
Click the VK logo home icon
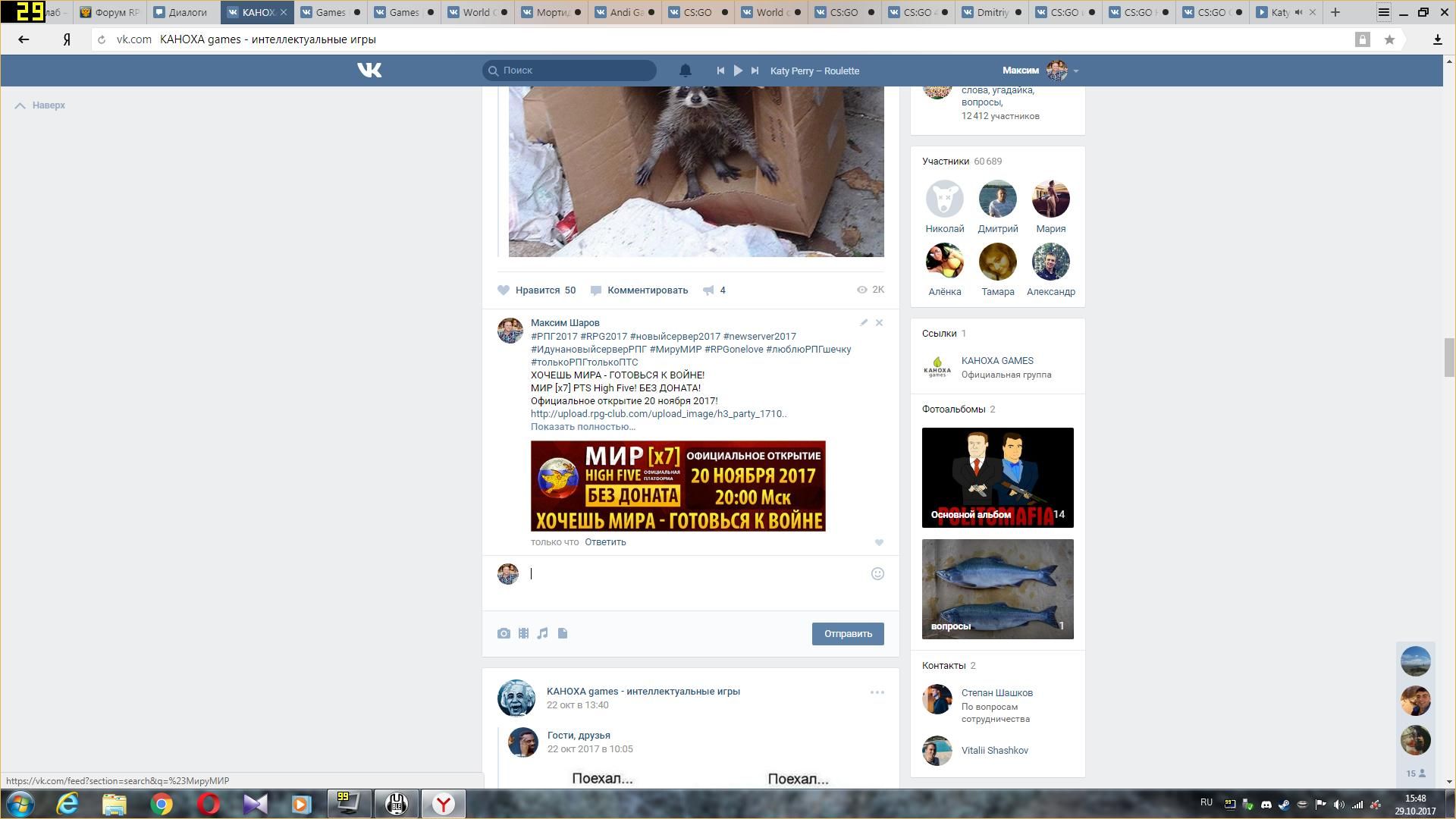[x=369, y=71]
